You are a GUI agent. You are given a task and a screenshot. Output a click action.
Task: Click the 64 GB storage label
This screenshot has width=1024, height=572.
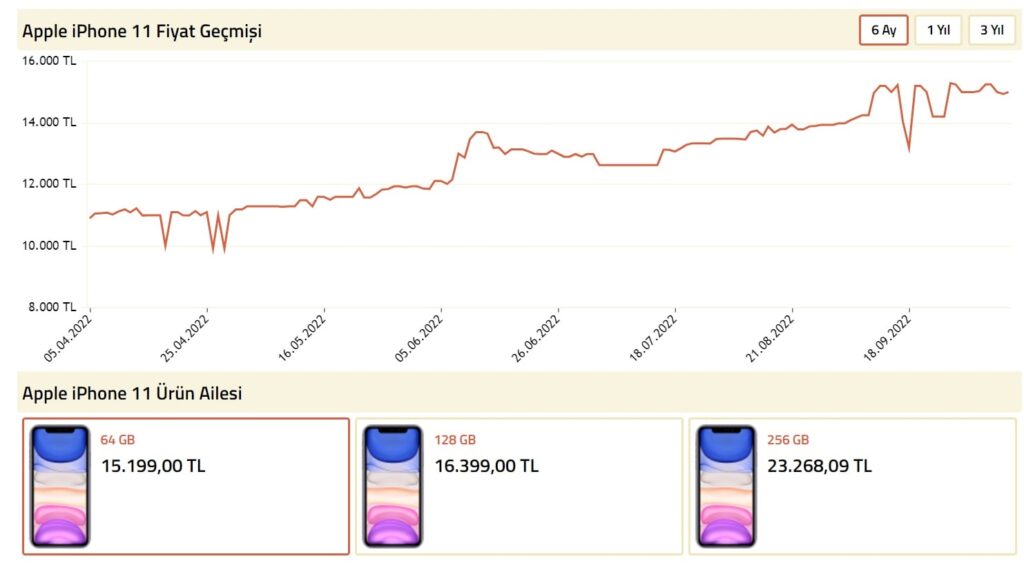point(118,440)
